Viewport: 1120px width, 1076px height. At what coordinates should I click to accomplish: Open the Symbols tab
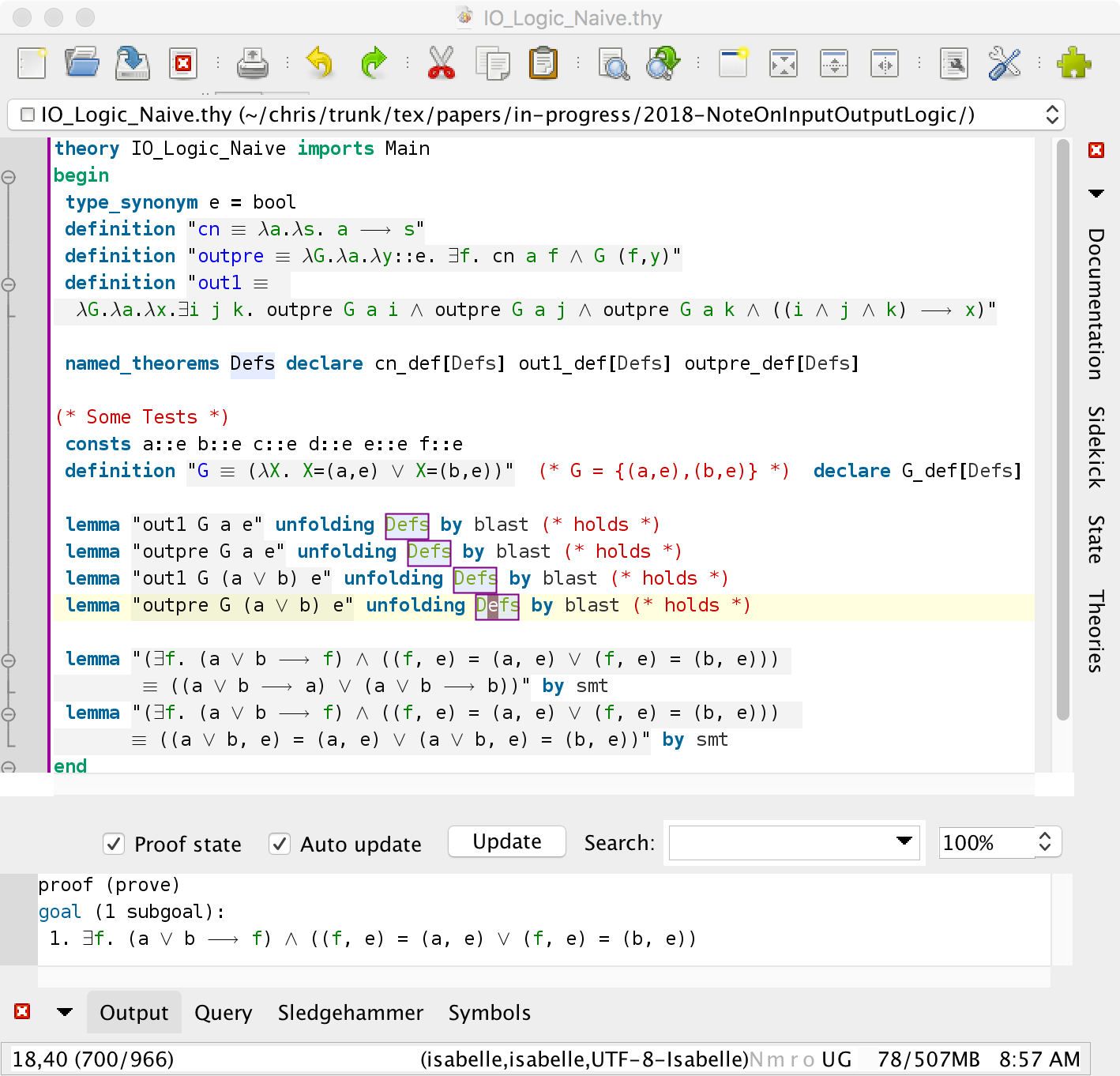(x=489, y=1013)
